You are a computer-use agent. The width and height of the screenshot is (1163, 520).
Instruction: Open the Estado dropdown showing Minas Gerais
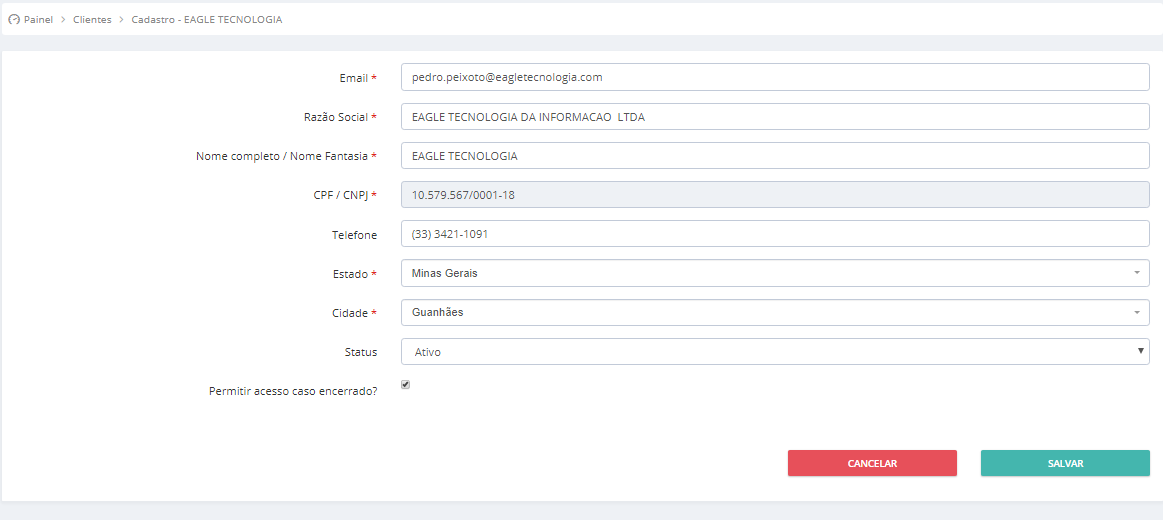pos(775,273)
